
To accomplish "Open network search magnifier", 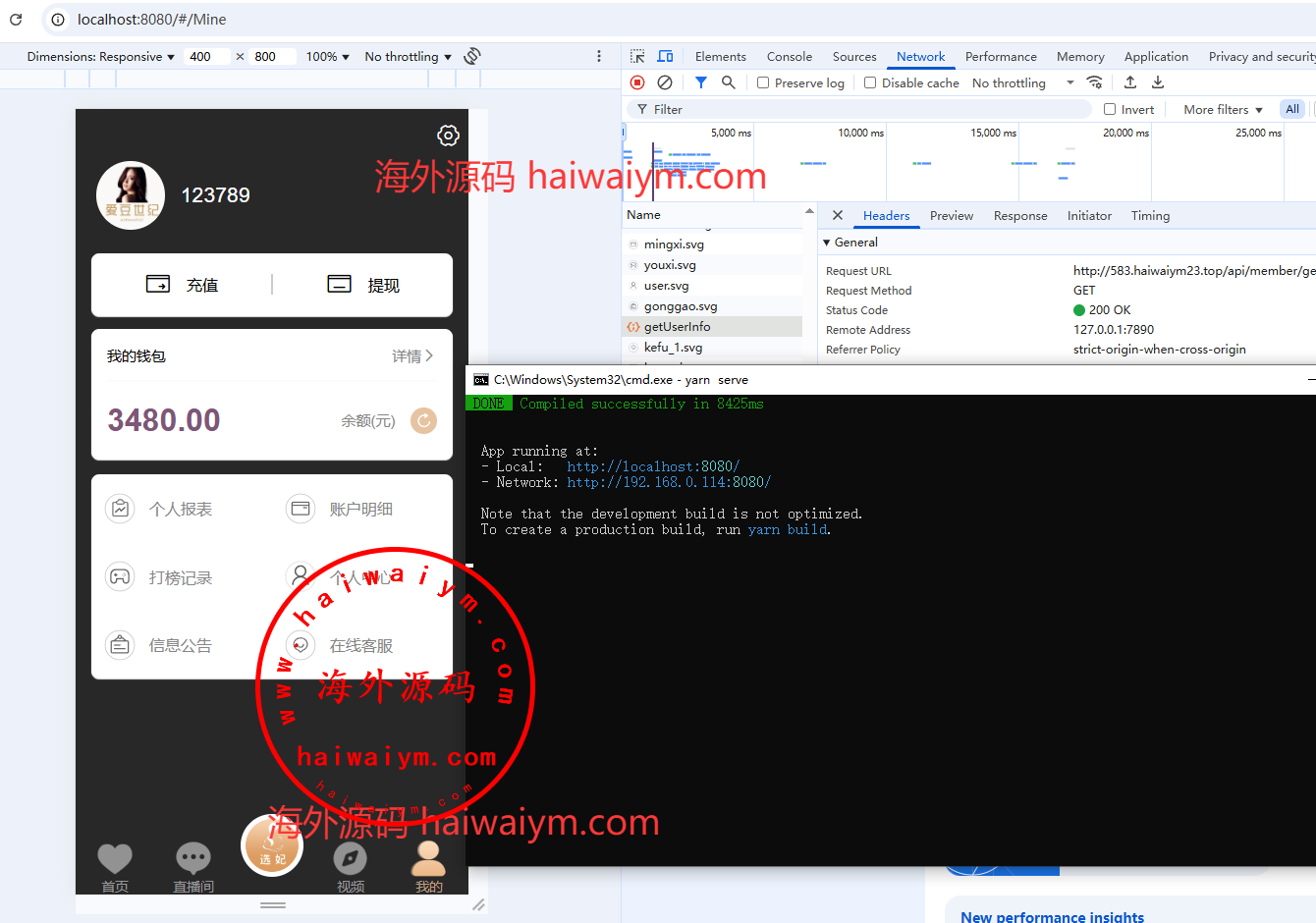I will pos(728,82).
